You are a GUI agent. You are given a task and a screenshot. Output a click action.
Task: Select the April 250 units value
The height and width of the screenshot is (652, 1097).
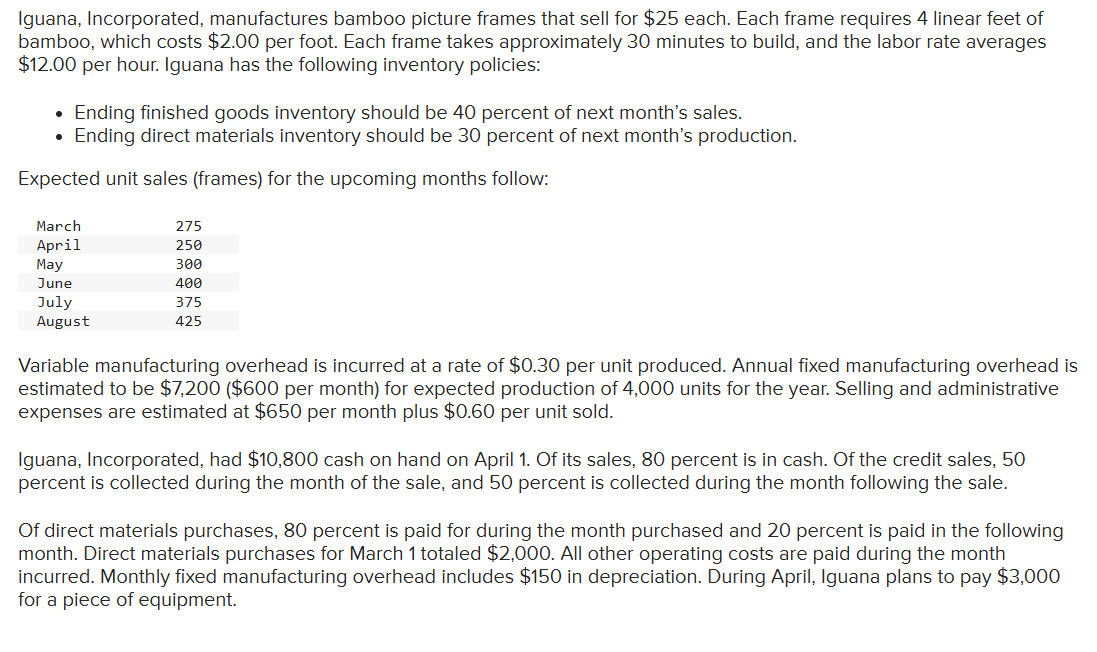(188, 245)
